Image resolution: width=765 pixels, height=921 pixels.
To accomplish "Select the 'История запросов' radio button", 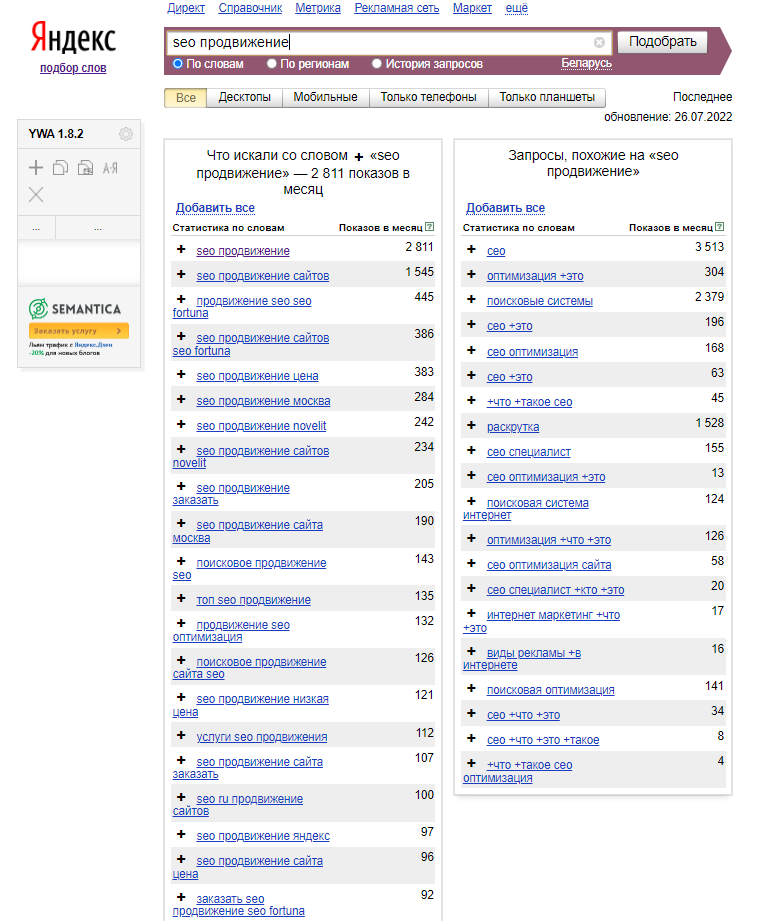I will coord(377,64).
